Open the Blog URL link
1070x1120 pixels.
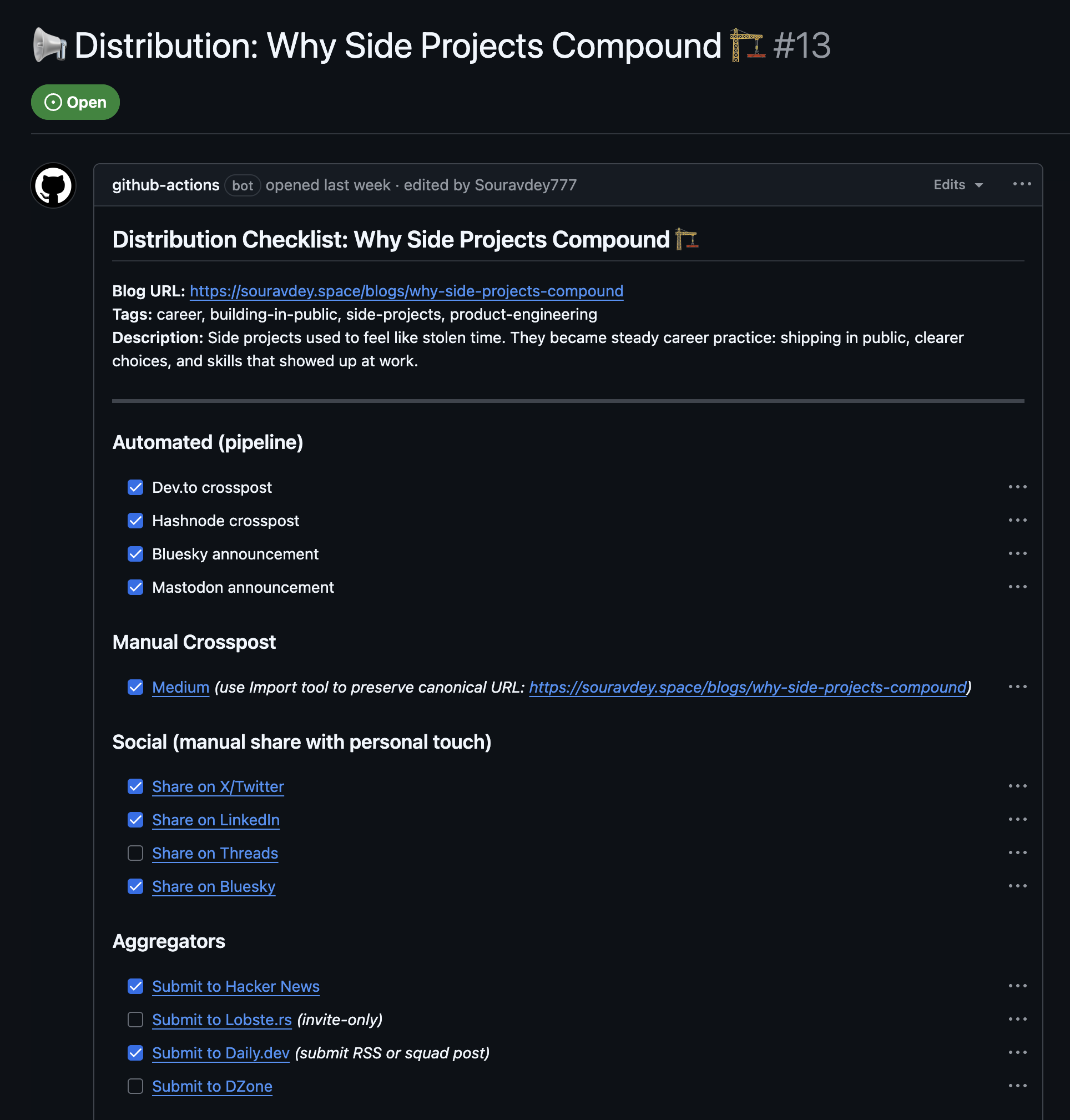pos(406,291)
